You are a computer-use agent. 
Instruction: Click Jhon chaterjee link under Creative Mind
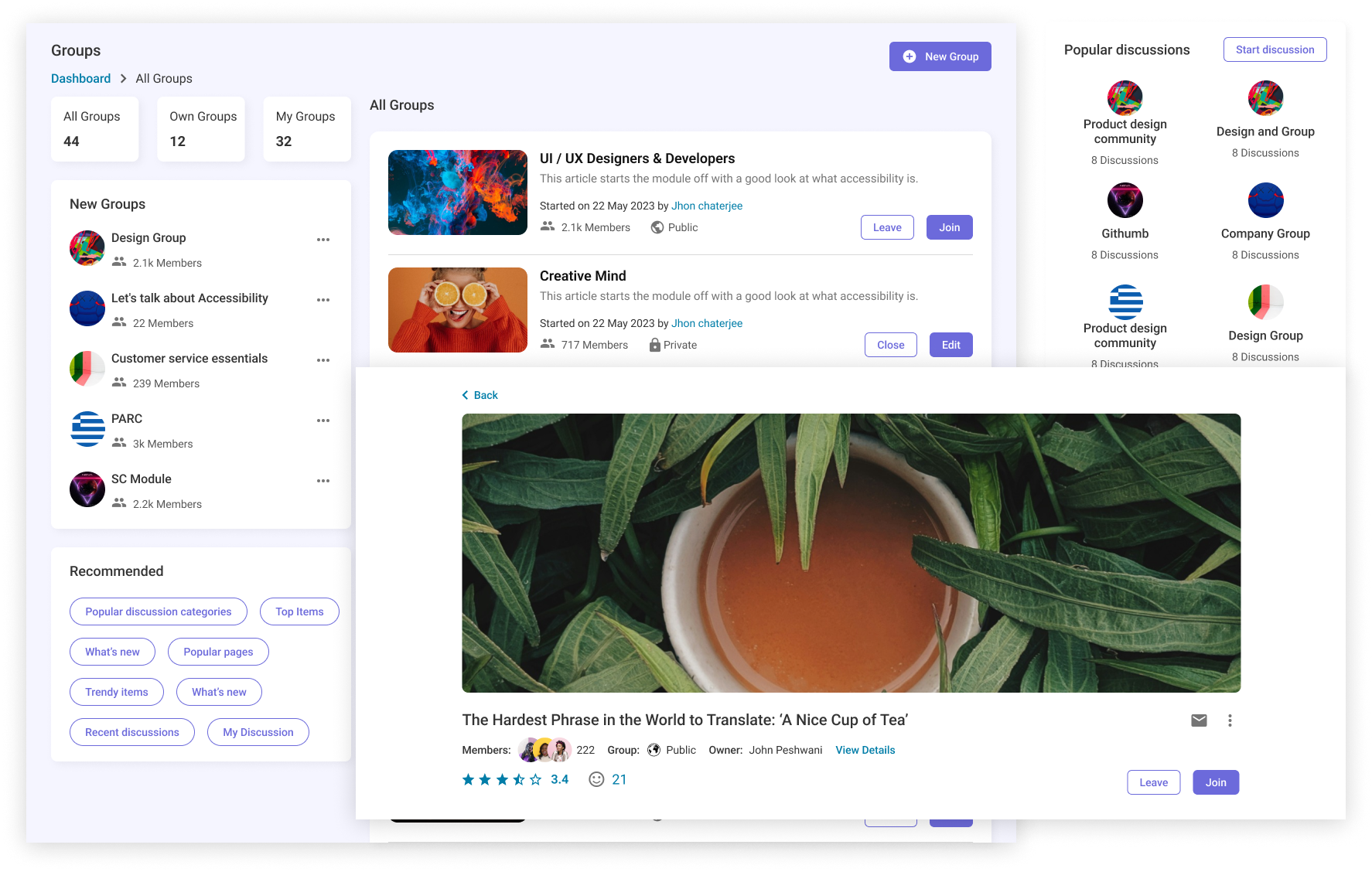click(x=707, y=323)
